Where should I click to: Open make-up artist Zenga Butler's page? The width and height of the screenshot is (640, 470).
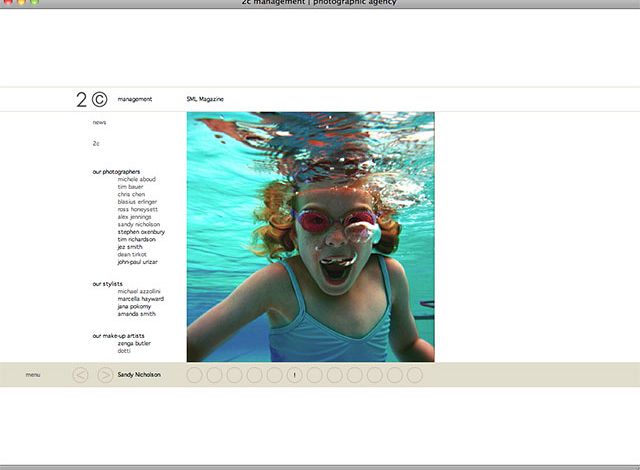tap(134, 343)
